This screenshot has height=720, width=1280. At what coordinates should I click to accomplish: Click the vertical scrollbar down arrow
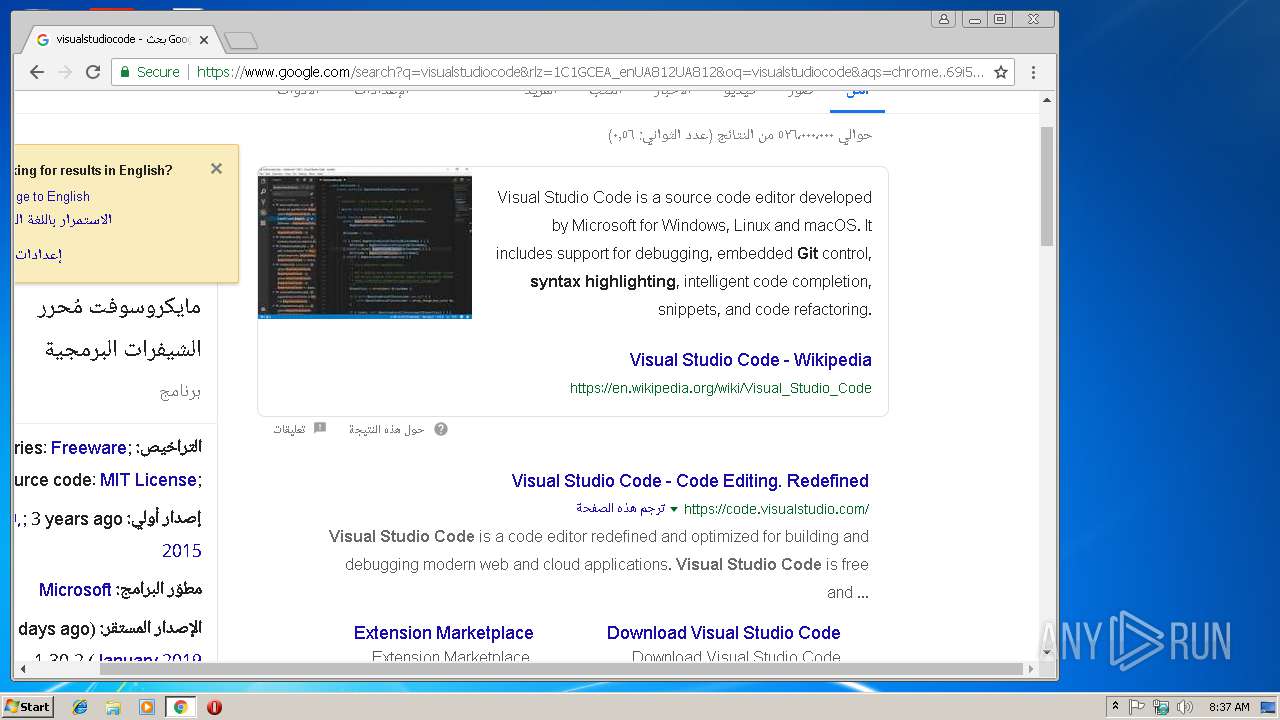(x=1048, y=652)
